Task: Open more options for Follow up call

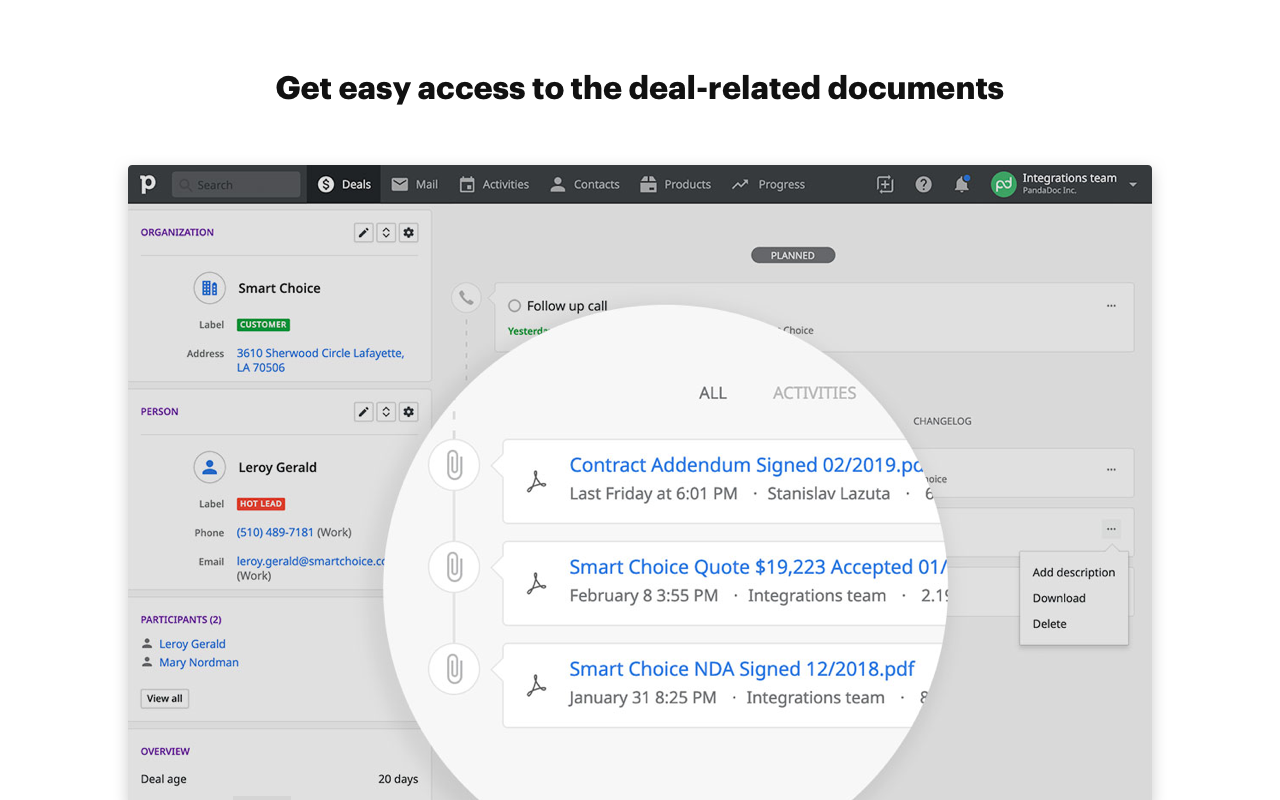Action: (1111, 306)
